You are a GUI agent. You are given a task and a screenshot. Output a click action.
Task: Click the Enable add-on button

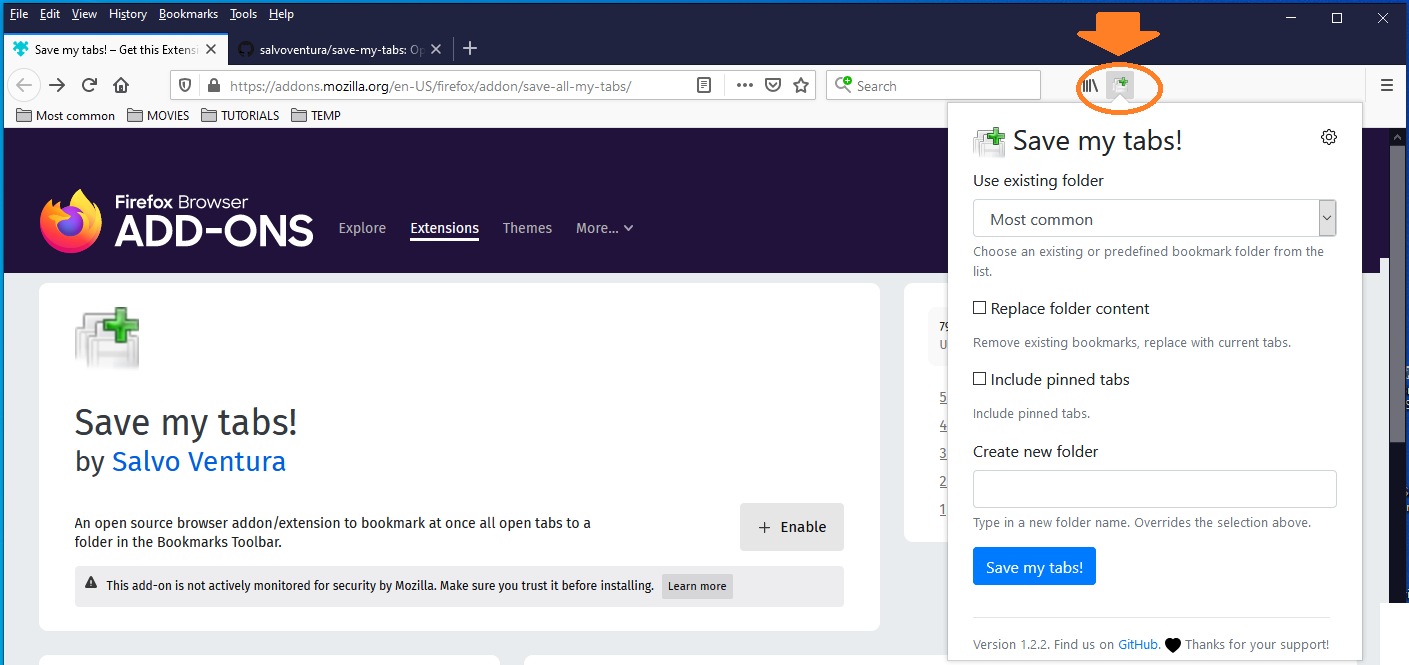click(x=792, y=527)
